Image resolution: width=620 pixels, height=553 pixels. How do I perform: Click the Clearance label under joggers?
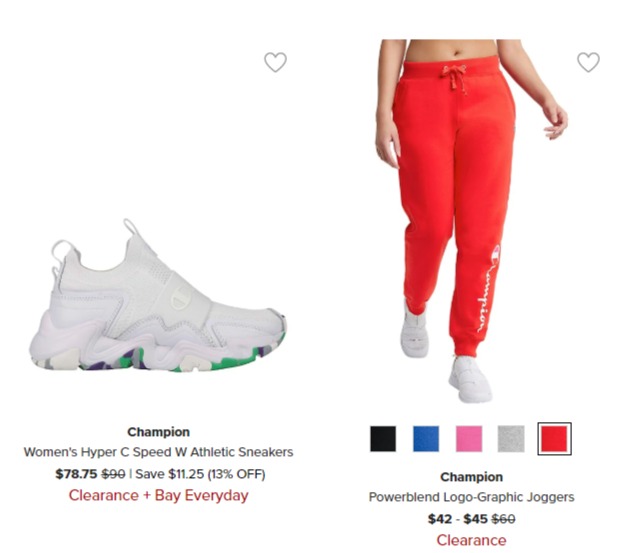(x=471, y=540)
